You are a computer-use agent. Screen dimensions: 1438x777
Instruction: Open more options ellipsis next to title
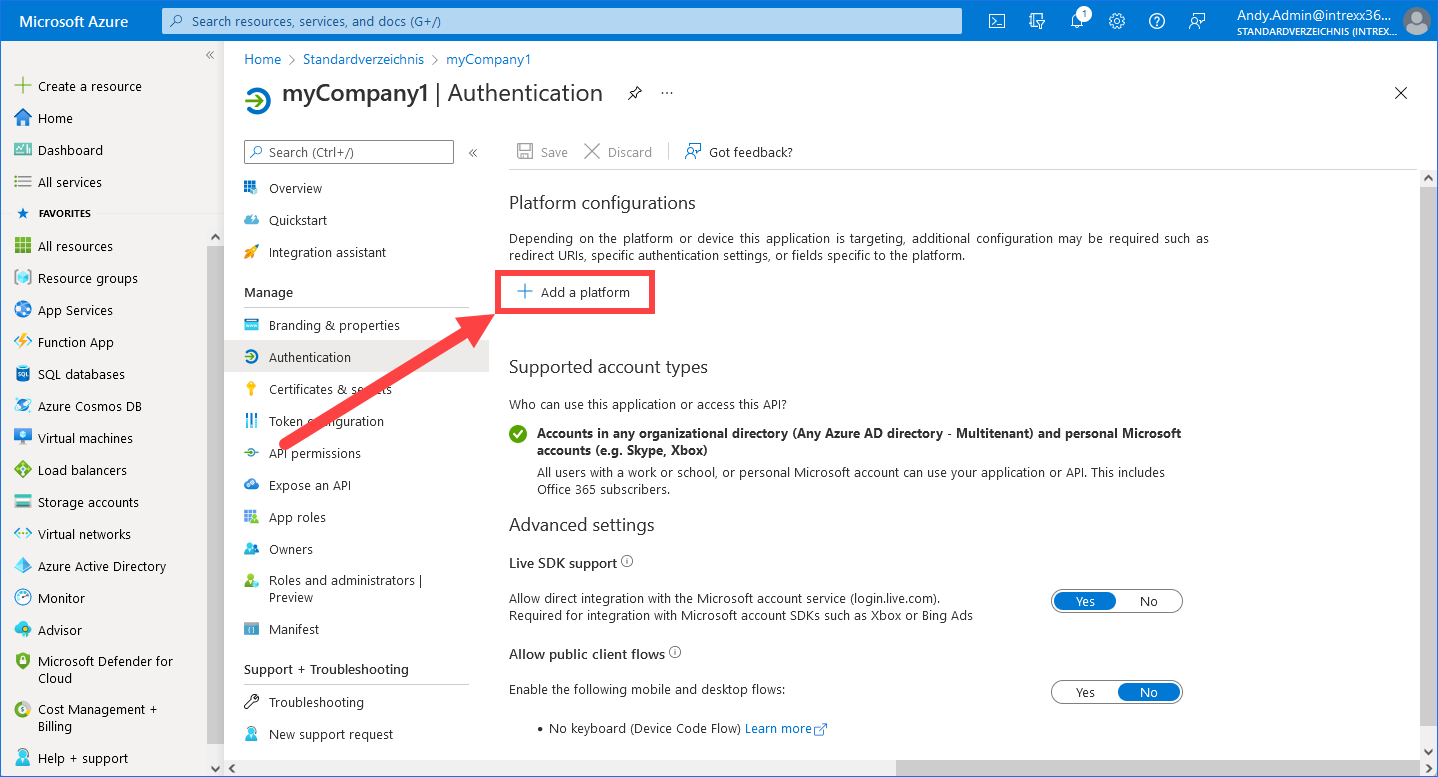coord(667,93)
